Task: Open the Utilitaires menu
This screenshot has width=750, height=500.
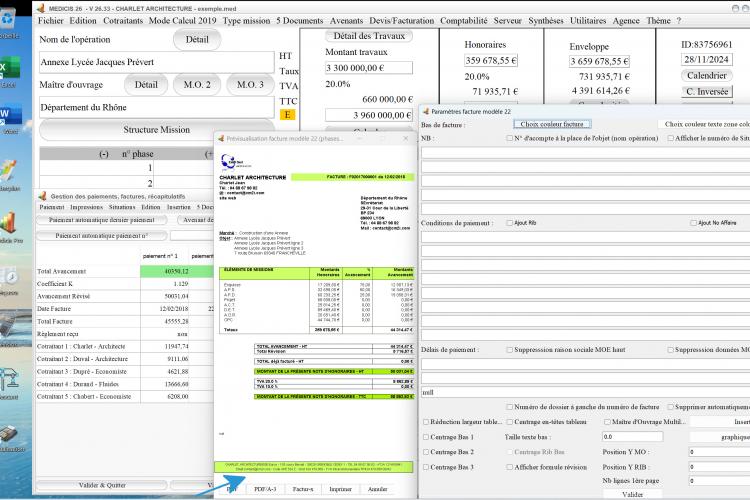Action: point(588,21)
